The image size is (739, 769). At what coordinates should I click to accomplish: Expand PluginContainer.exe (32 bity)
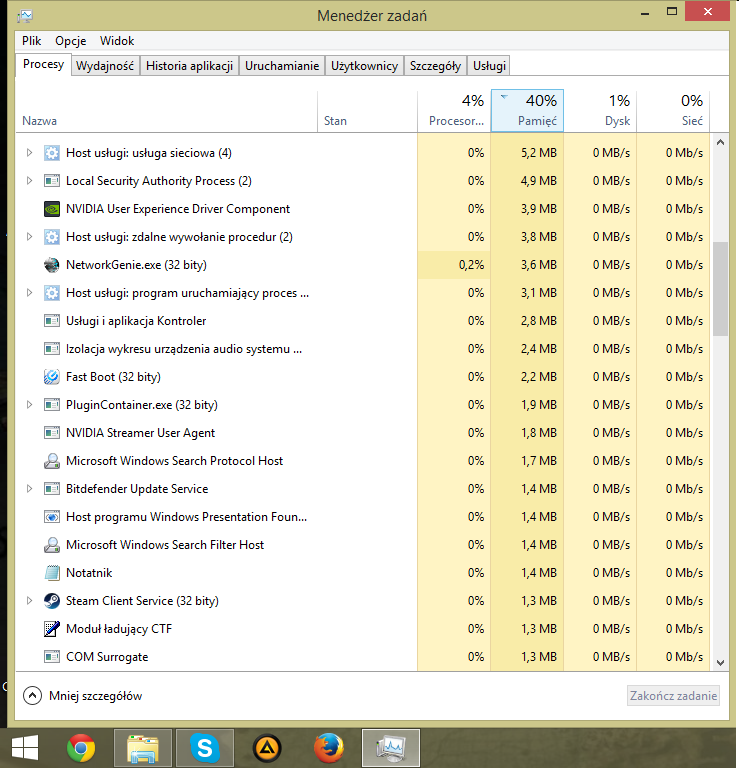click(29, 405)
